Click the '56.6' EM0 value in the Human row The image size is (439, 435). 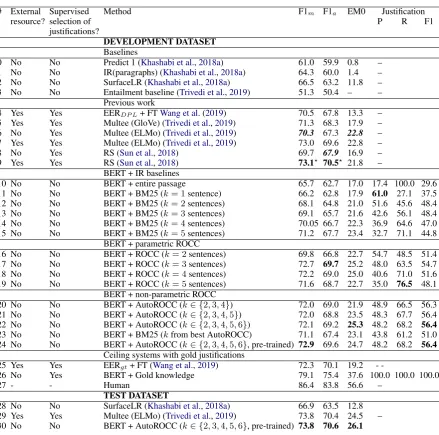click(355, 385)
